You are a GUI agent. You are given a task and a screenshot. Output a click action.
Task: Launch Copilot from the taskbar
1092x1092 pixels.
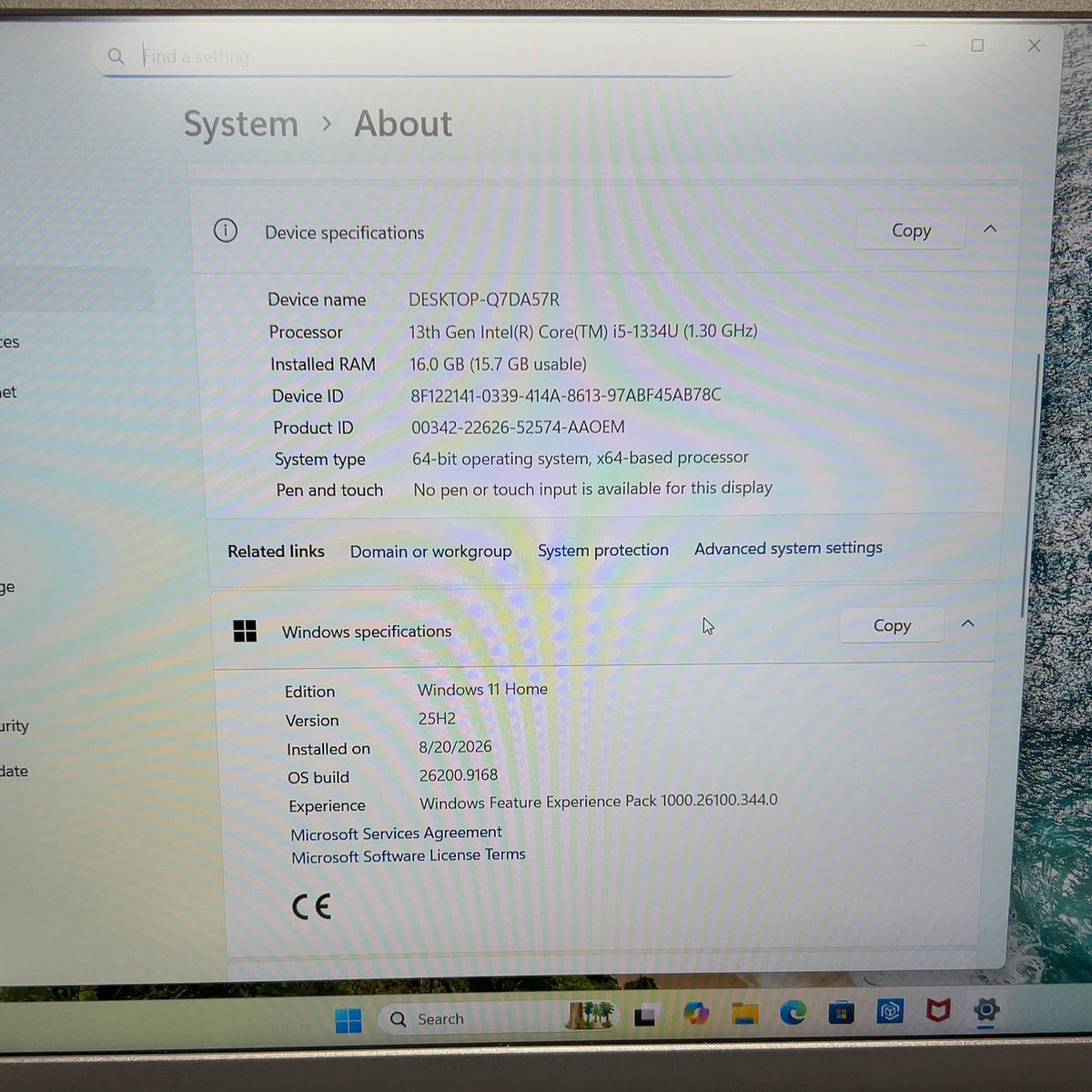coord(696,1013)
